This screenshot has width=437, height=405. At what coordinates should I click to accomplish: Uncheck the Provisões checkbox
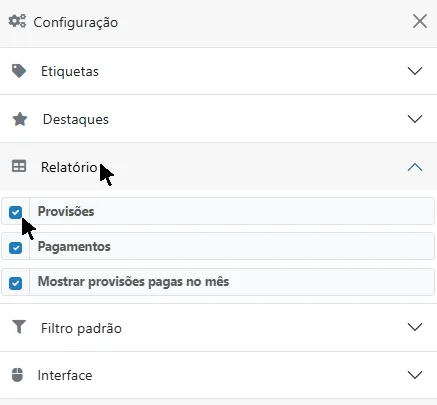[15, 212]
